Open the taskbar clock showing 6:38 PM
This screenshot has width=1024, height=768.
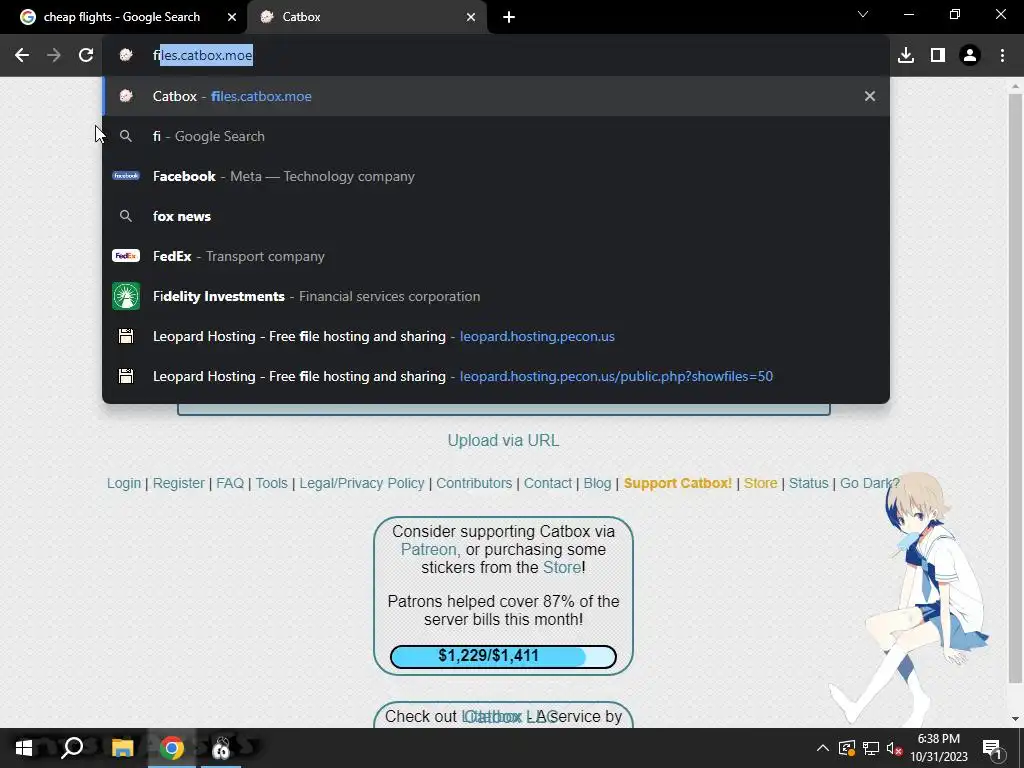938,748
